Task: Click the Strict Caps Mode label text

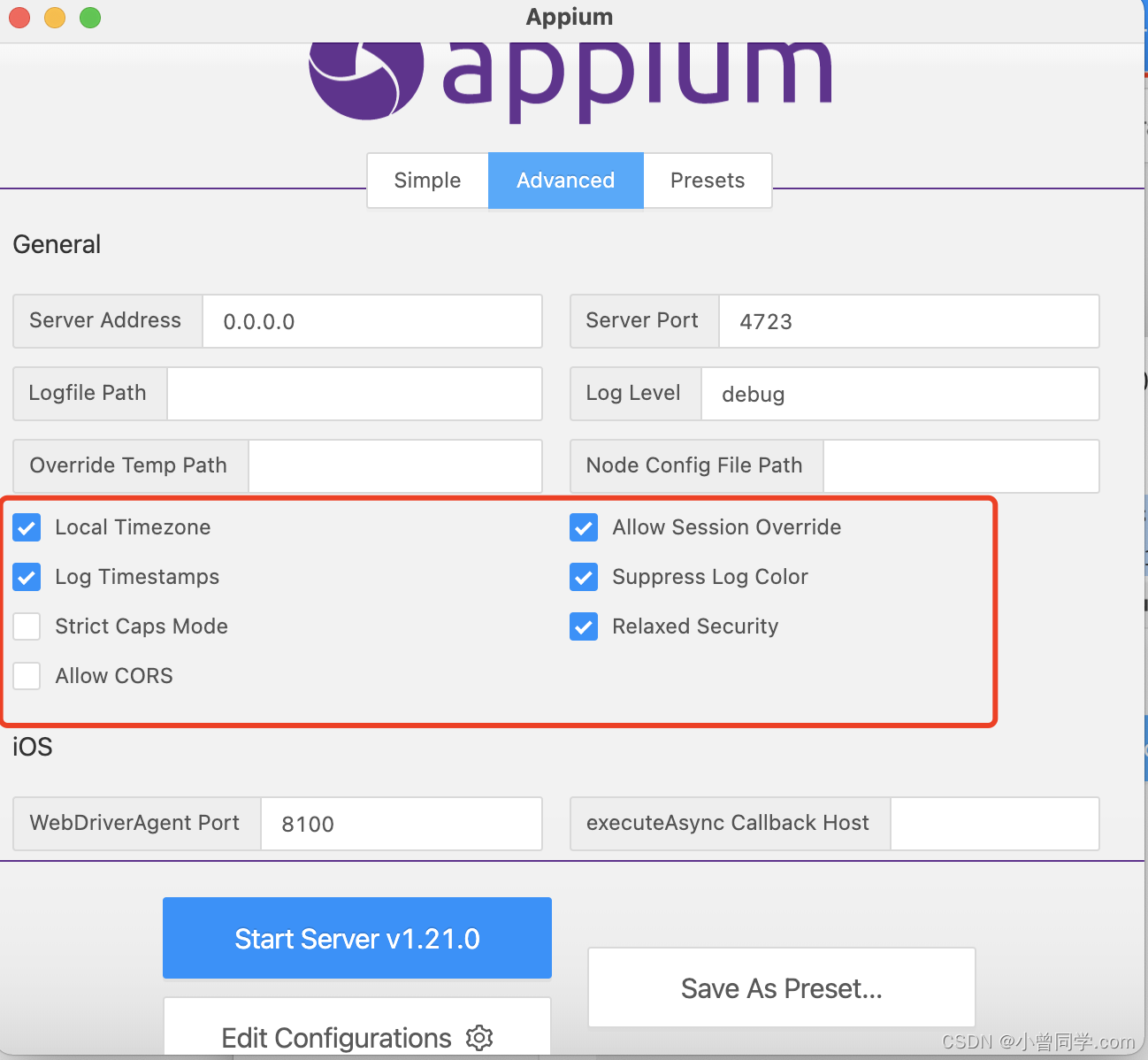Action: 142,626
